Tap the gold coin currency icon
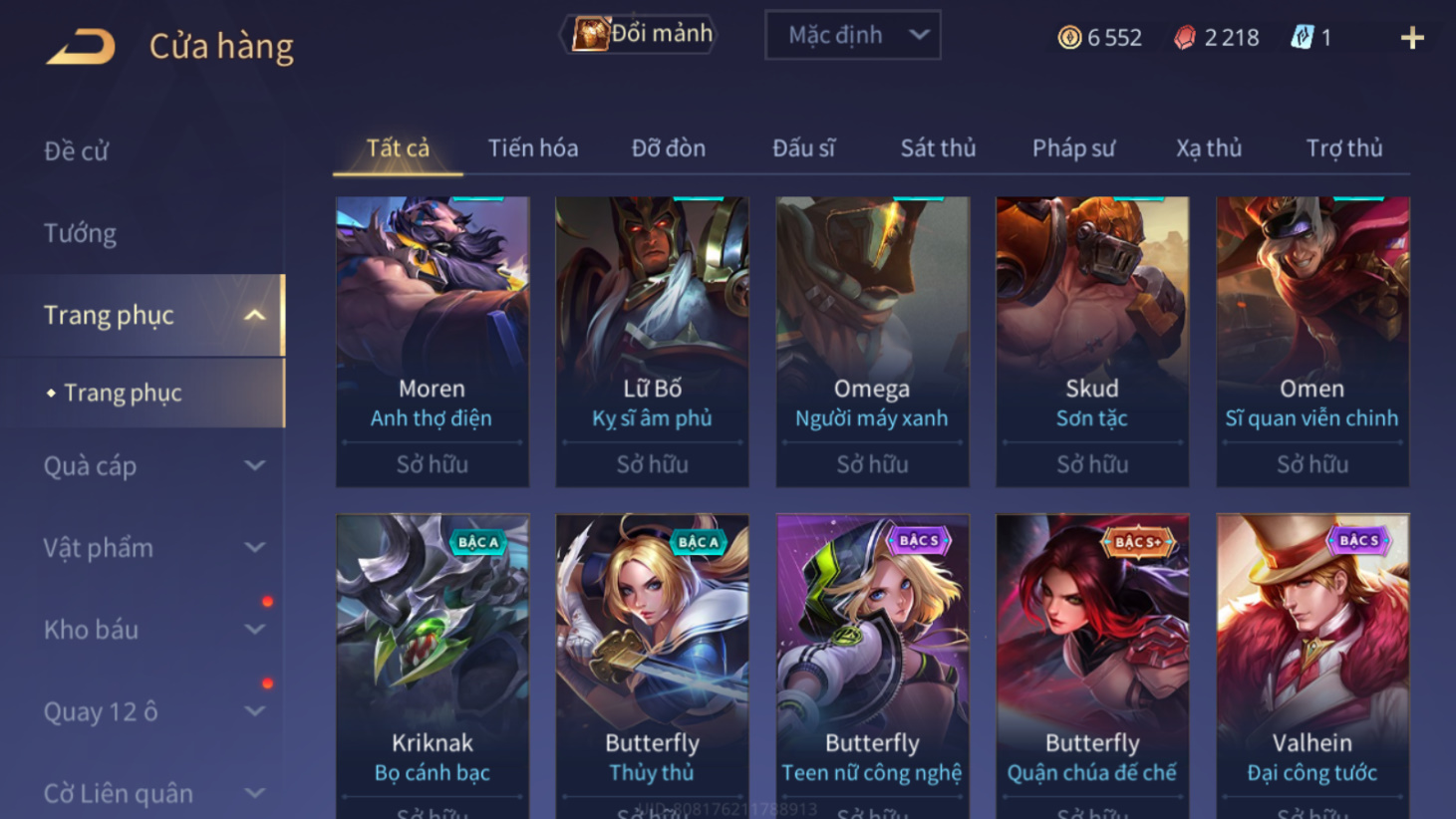This screenshot has width=1456, height=819. (x=1069, y=38)
